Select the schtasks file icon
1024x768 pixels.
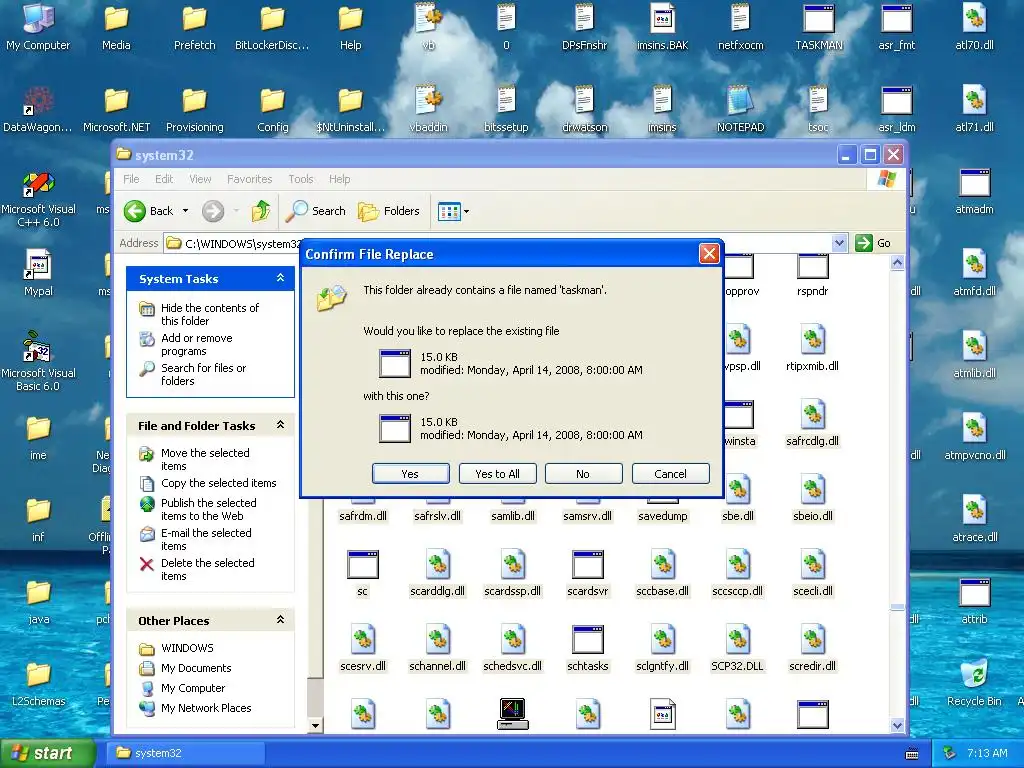pyautogui.click(x=587, y=640)
